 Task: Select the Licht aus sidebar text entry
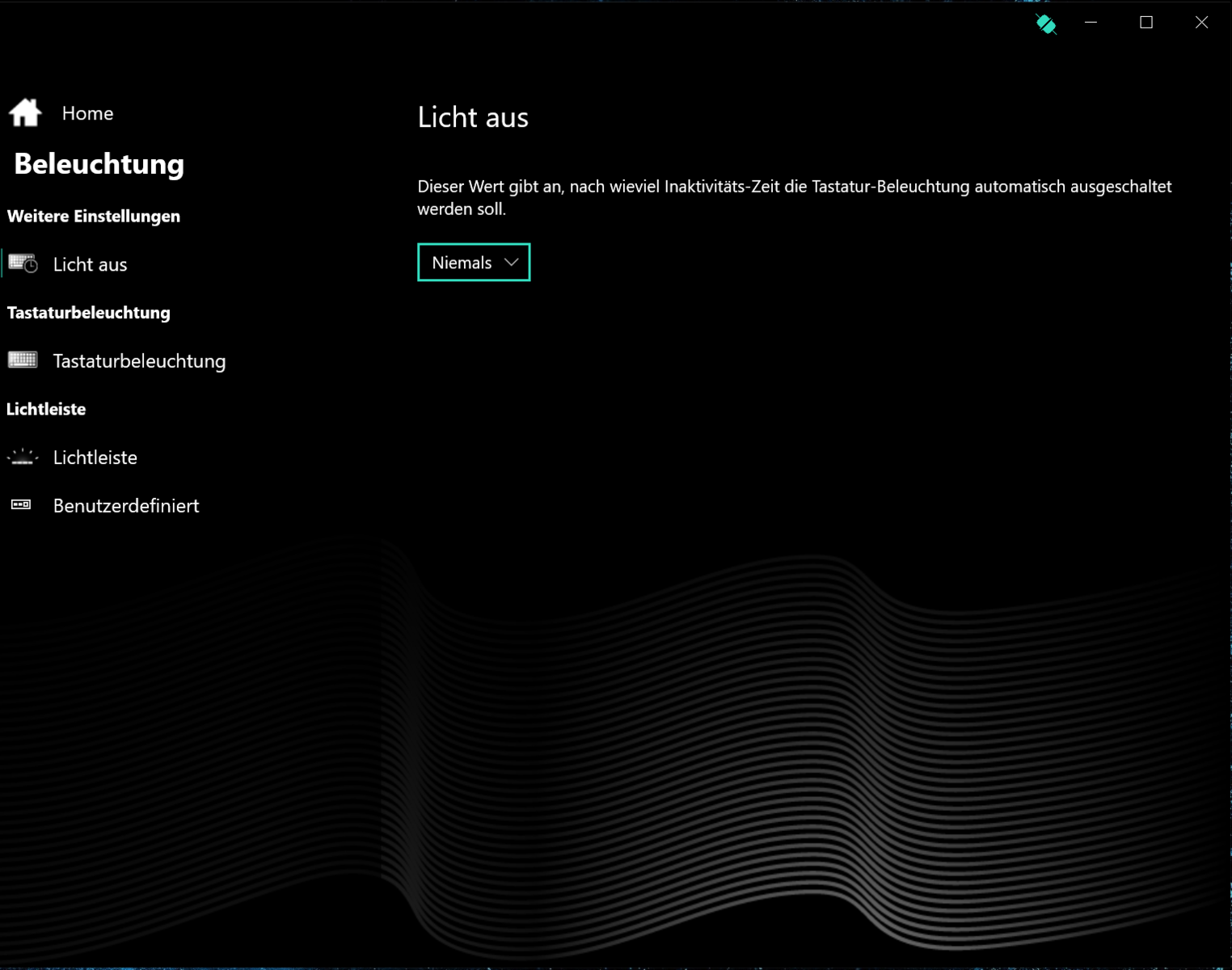[90, 264]
